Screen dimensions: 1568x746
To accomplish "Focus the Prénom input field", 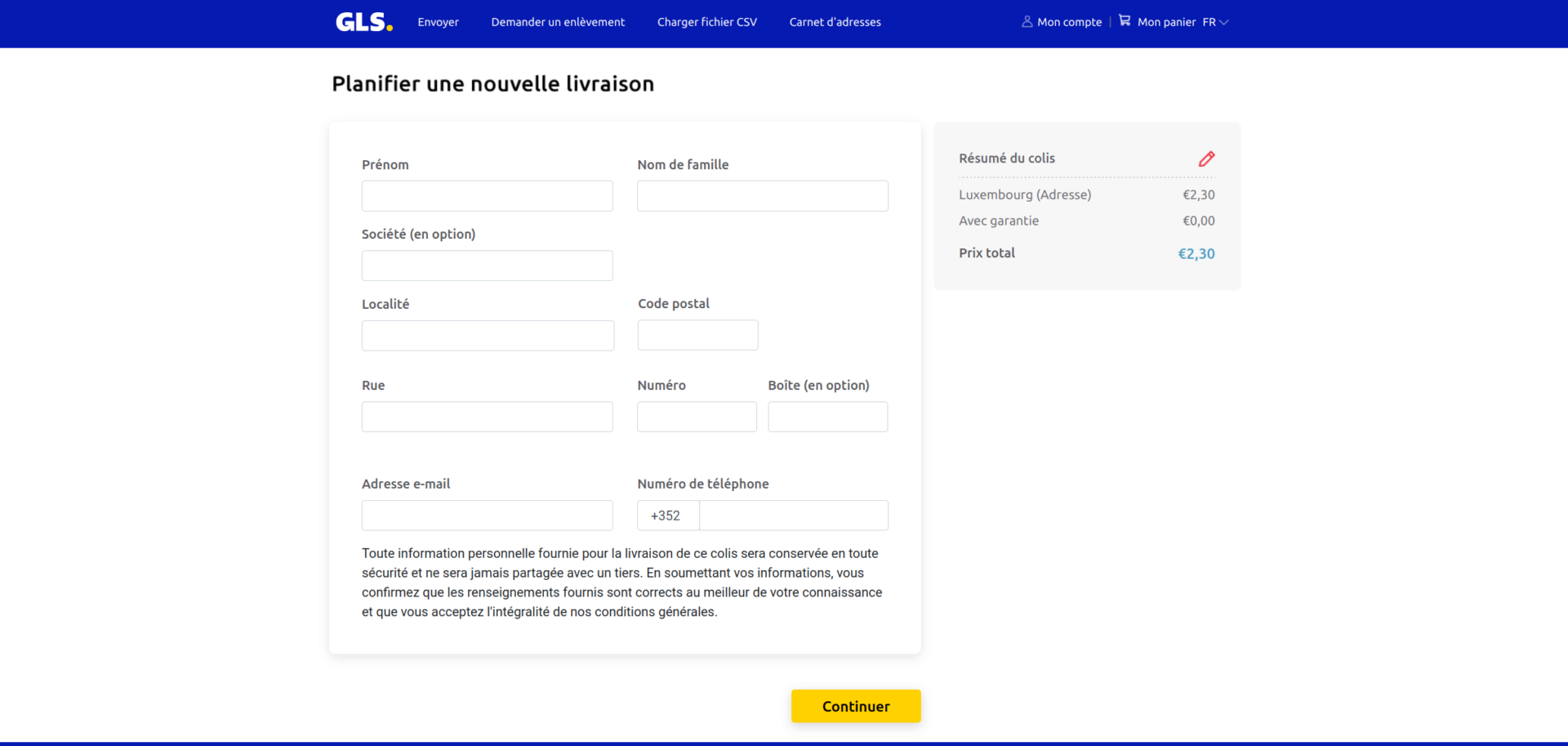I will point(488,196).
